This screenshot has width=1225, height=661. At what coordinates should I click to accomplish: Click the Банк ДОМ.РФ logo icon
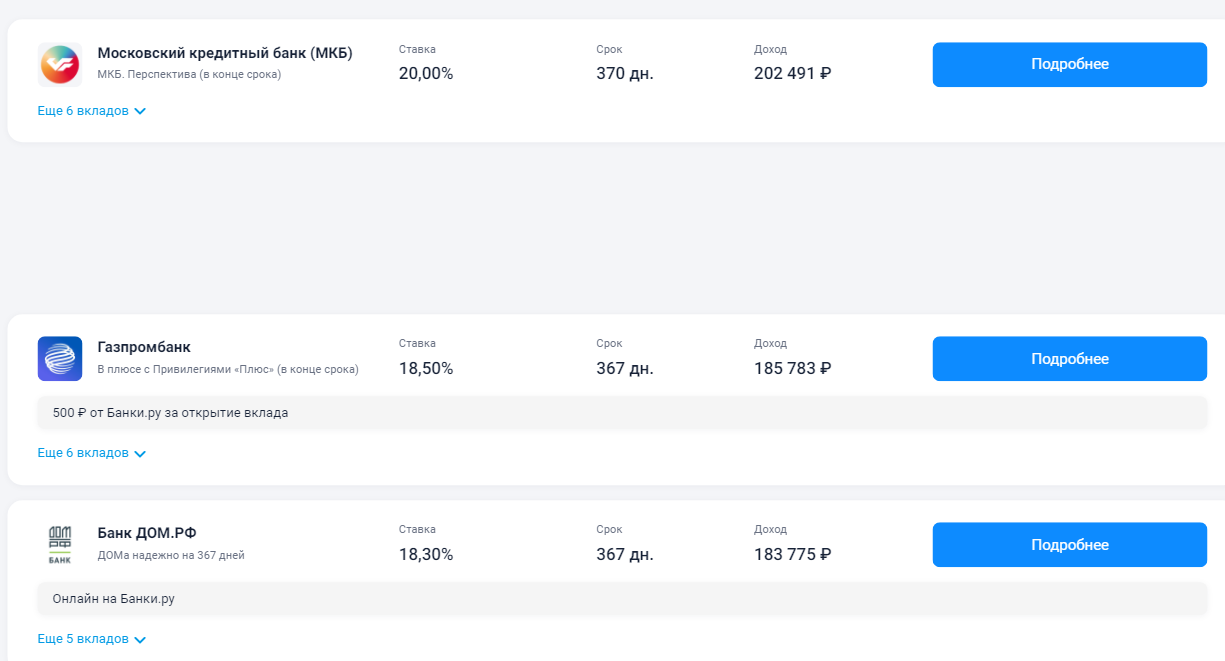(x=60, y=545)
